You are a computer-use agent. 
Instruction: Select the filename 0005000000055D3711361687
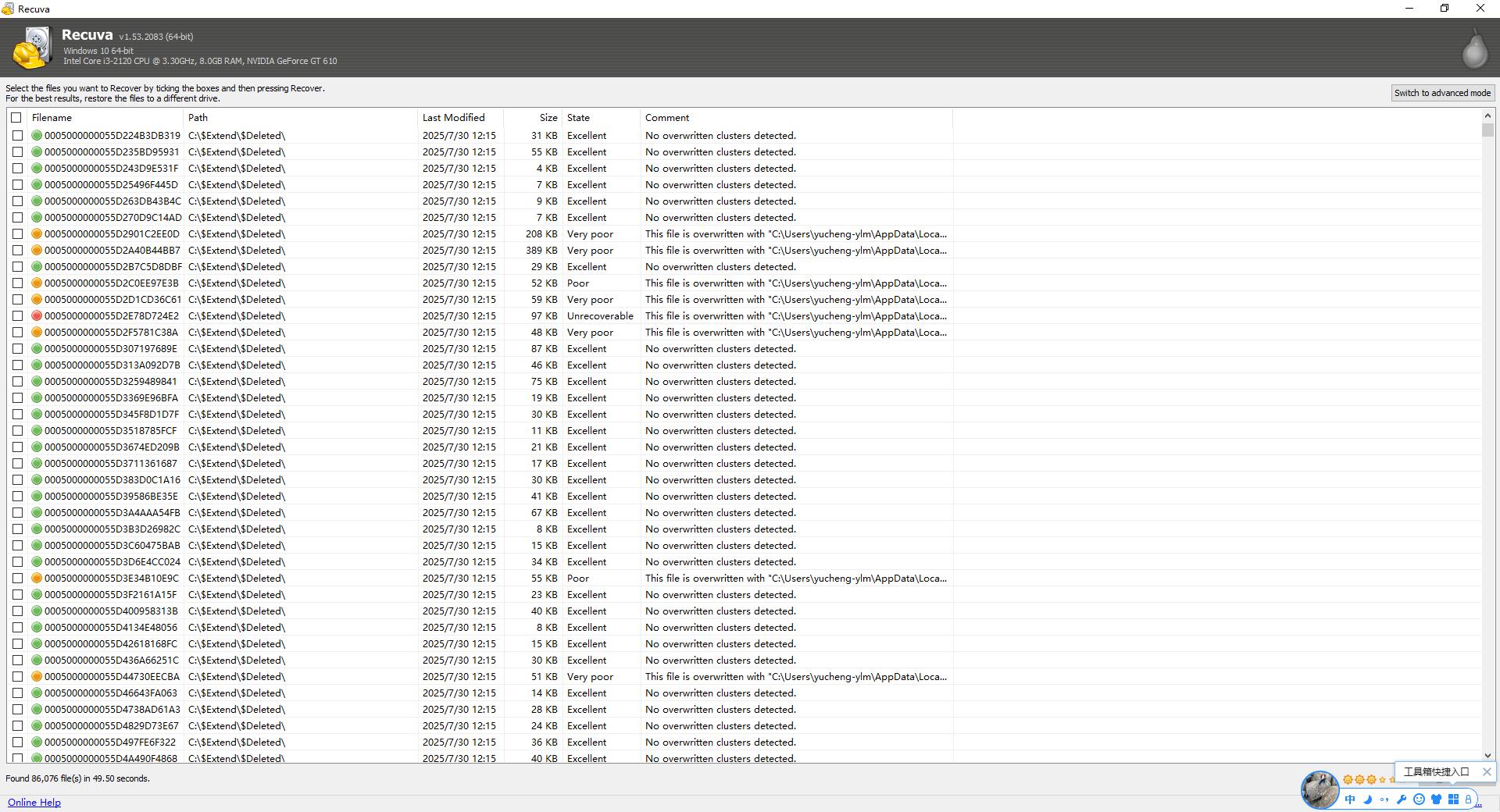tap(110, 463)
